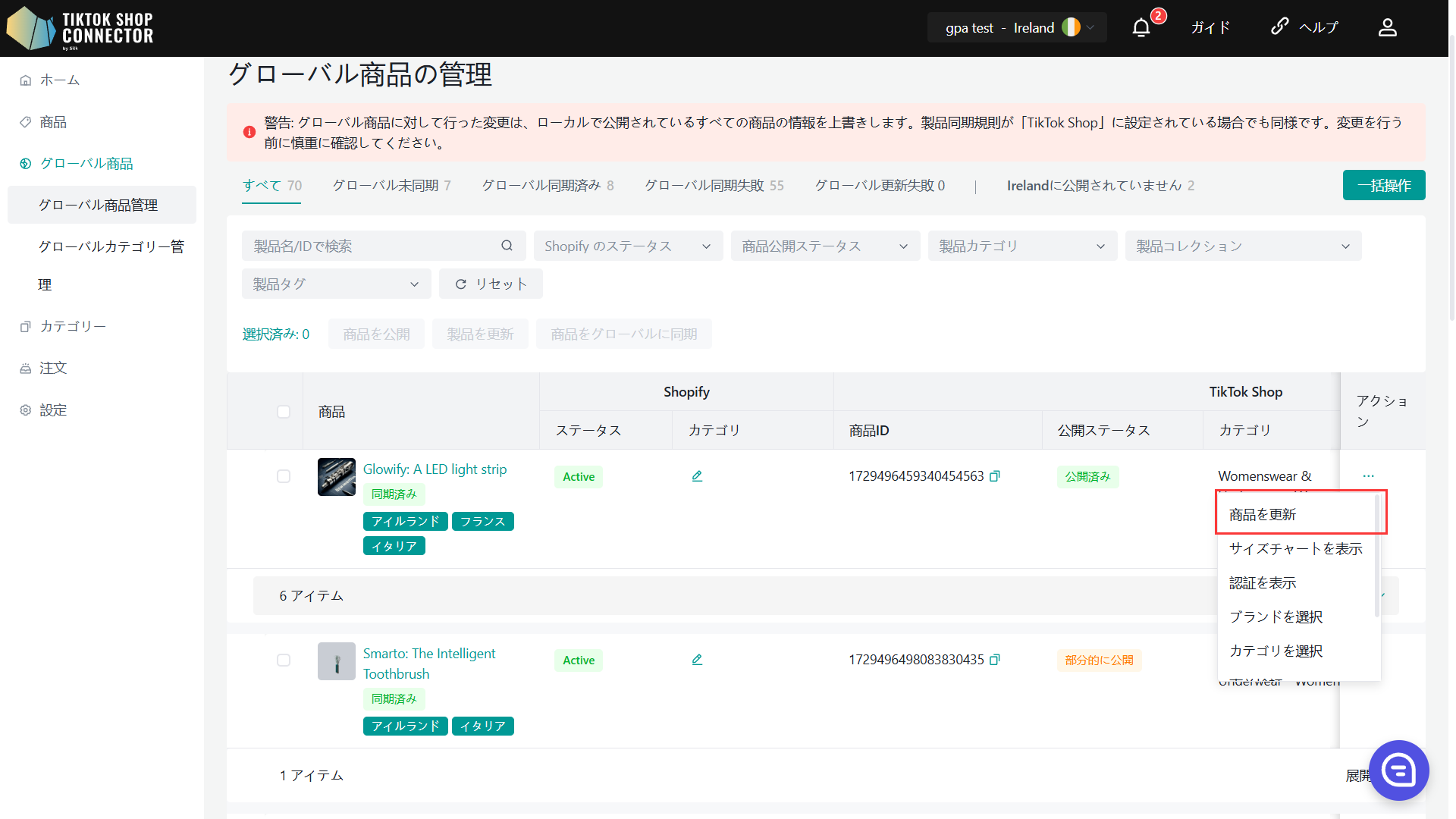The image size is (1456, 819).
Task: Open the 製品カテゴリ dropdown
Action: 1022,246
